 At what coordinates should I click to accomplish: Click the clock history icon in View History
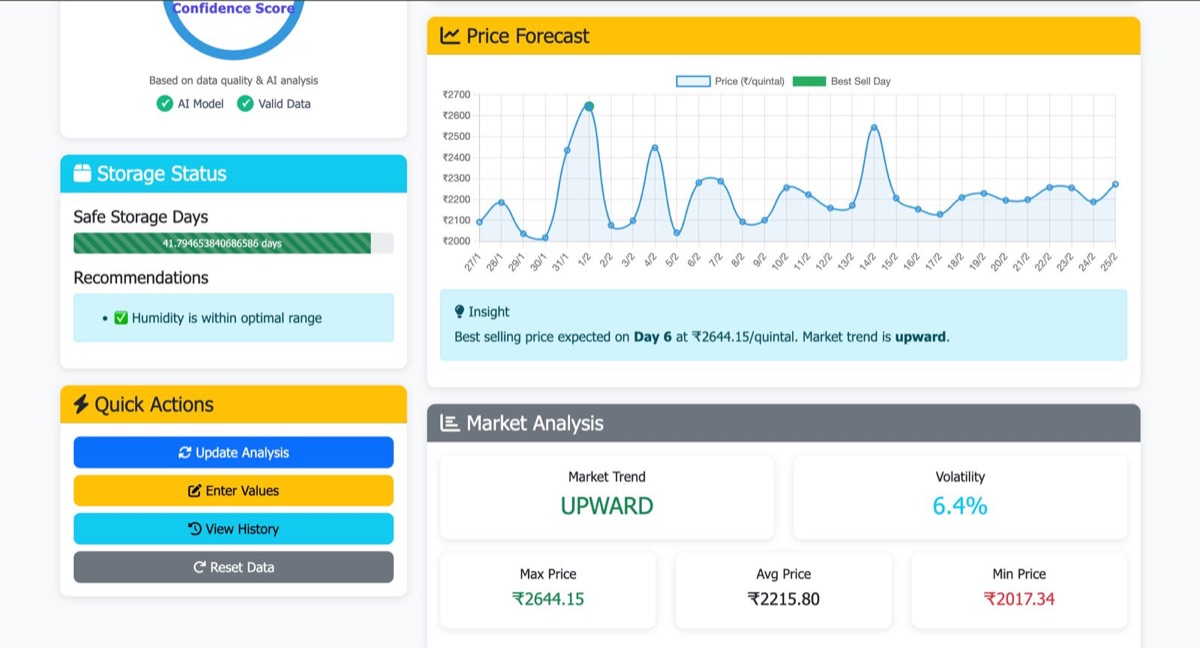pyautogui.click(x=195, y=529)
